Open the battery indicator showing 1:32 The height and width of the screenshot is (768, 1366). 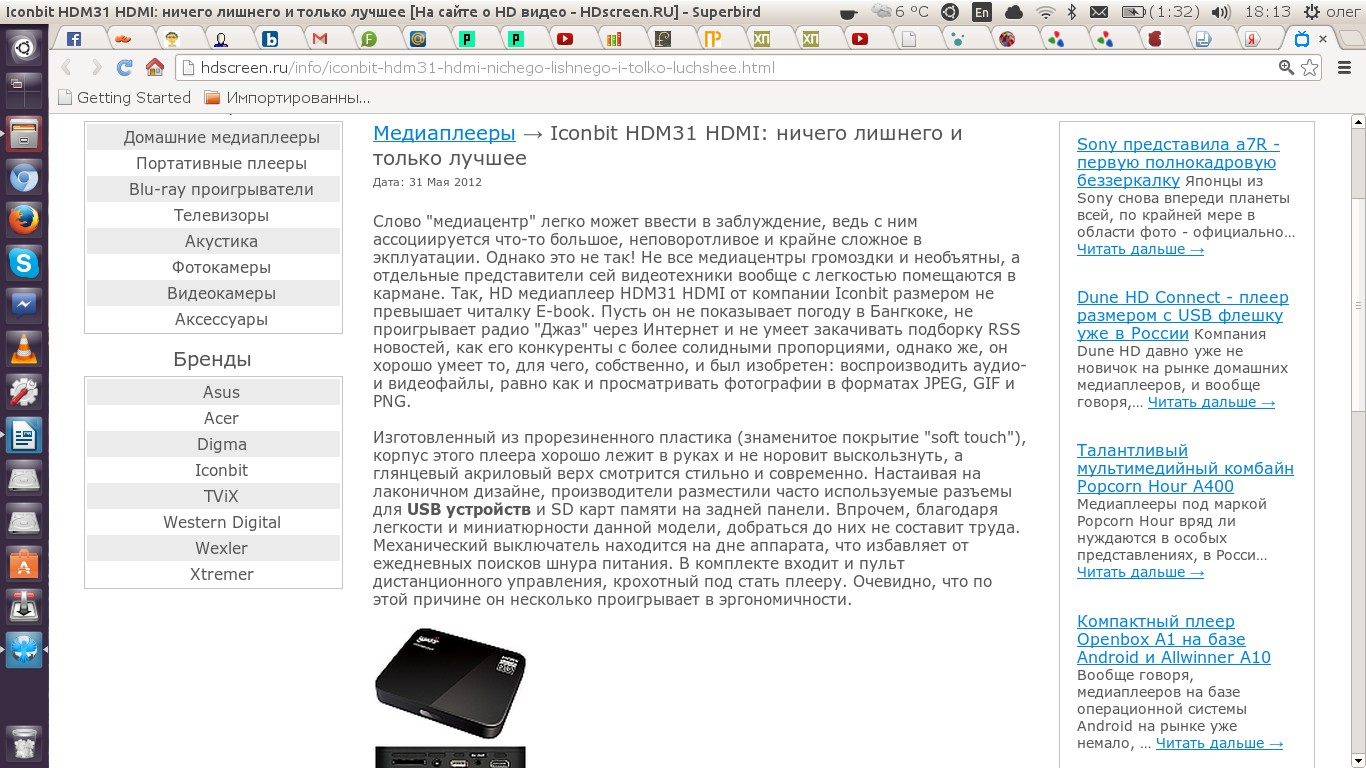[x=1160, y=12]
